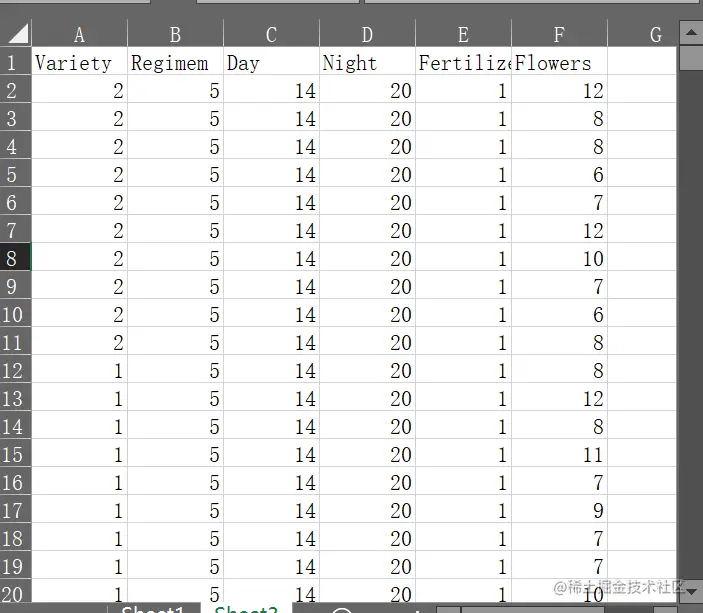Screen dimensions: 703x613
Task: Select cell A2 containing 2
Action: pos(79,89)
